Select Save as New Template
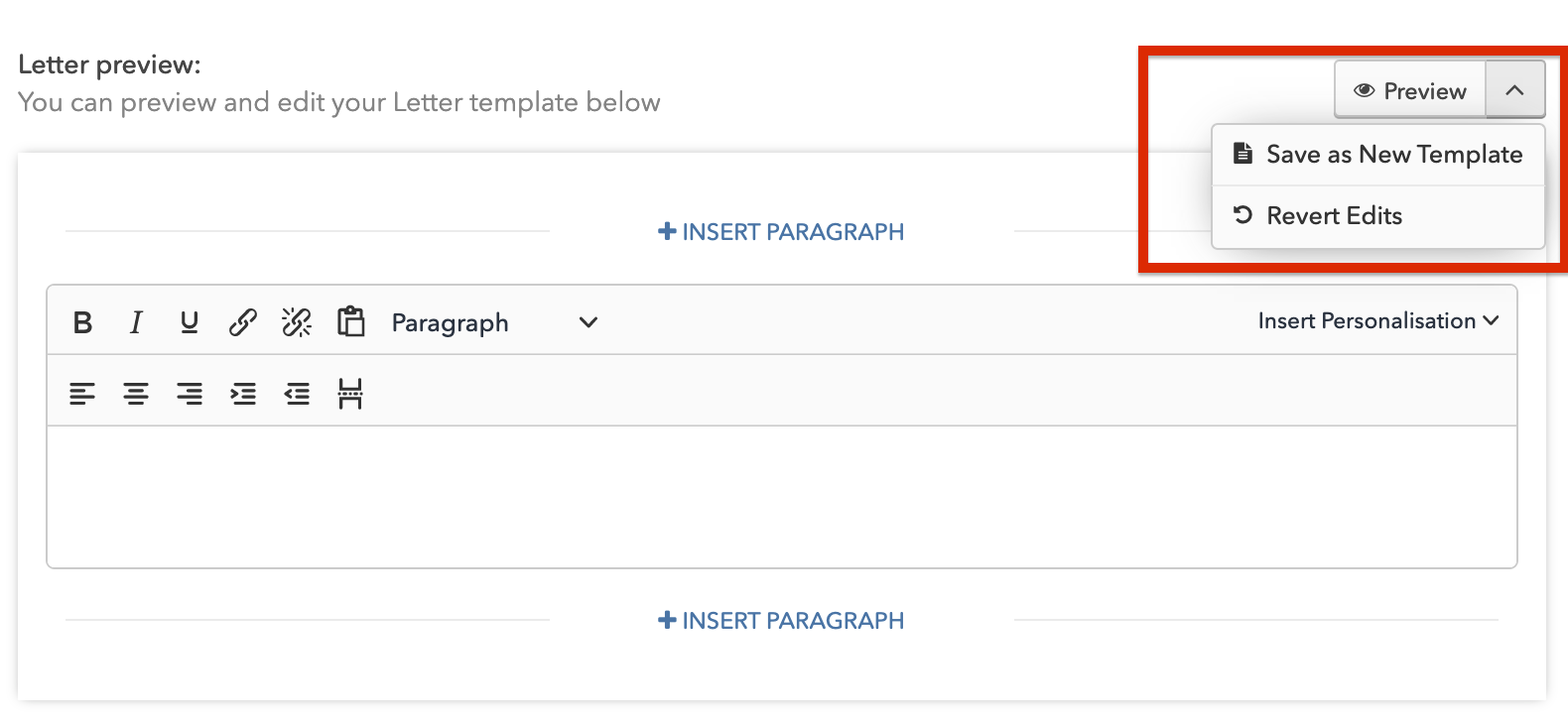The image size is (1568, 726). coord(1378,155)
